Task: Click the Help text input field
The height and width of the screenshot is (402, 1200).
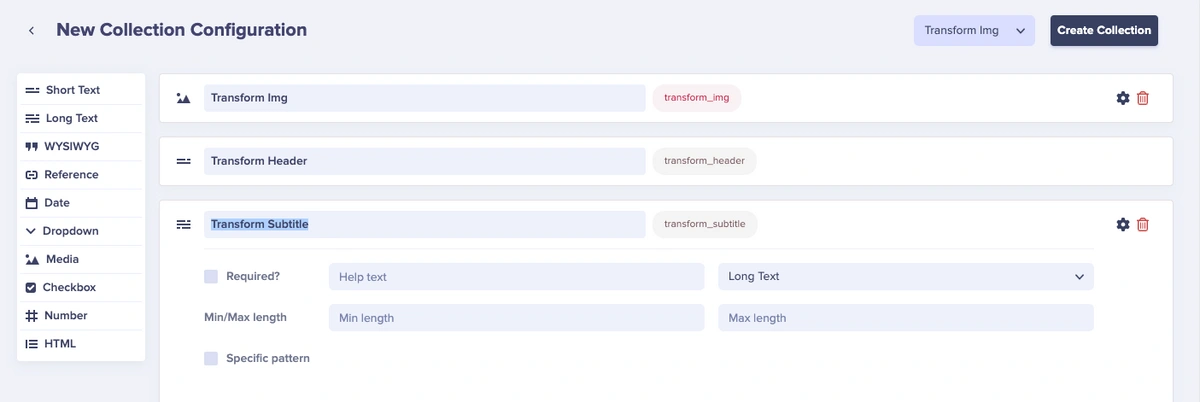Action: coord(516,276)
